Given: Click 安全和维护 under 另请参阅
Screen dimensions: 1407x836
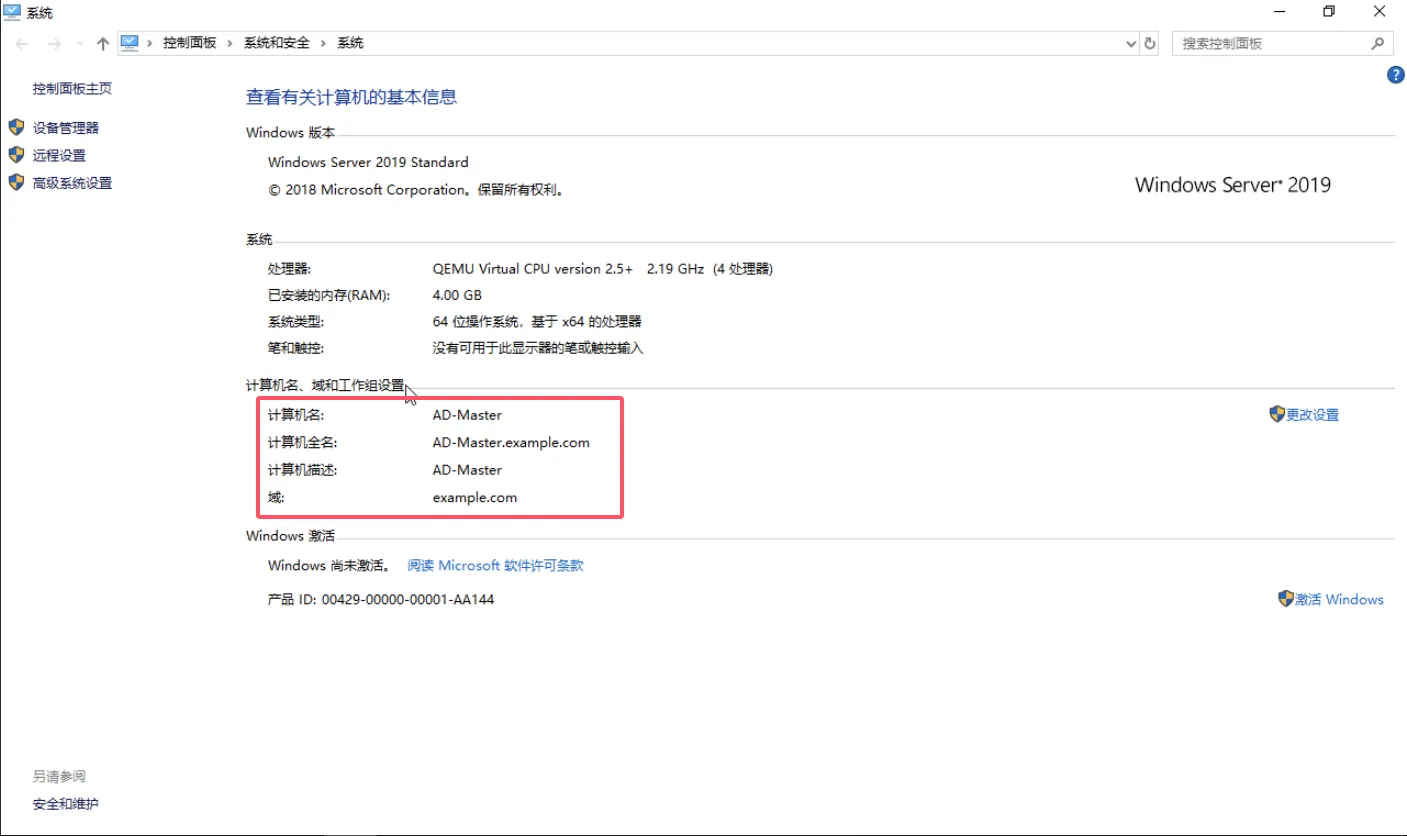Looking at the screenshot, I should click(x=66, y=804).
